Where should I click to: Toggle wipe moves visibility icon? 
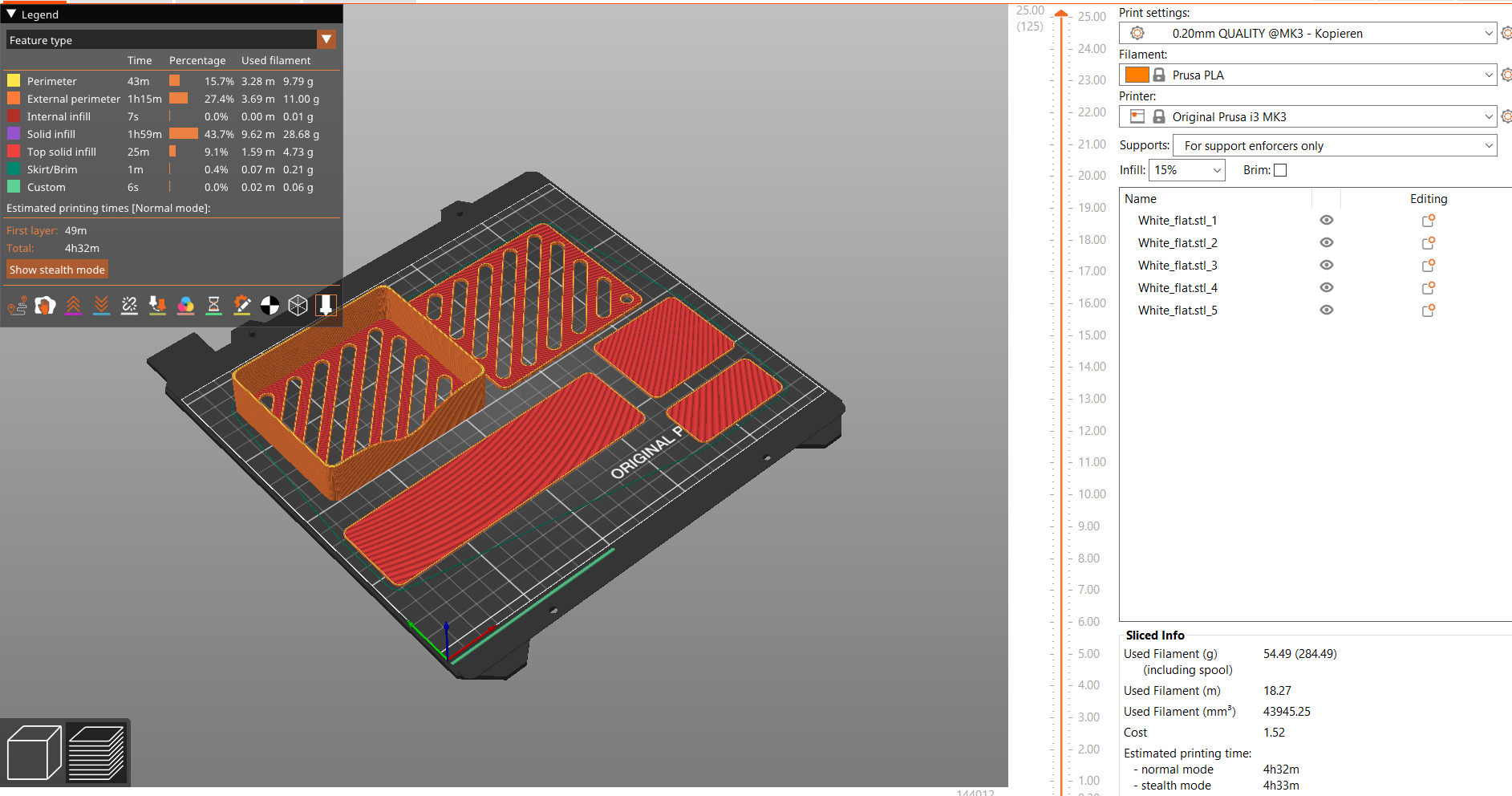coord(45,306)
